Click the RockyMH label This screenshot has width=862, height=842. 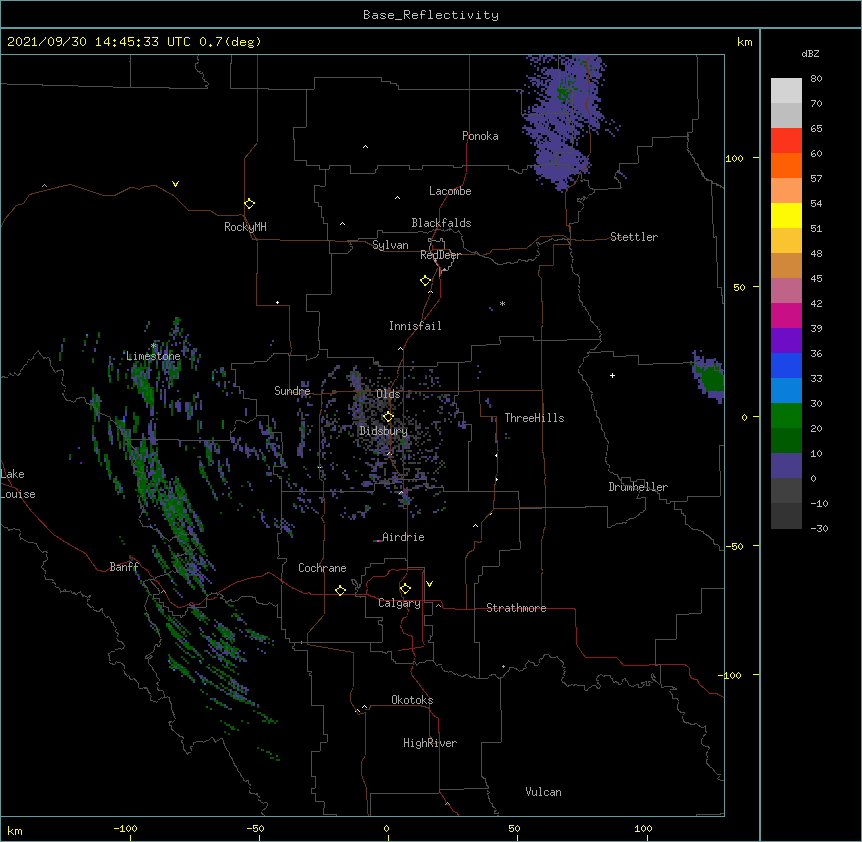[x=245, y=227]
